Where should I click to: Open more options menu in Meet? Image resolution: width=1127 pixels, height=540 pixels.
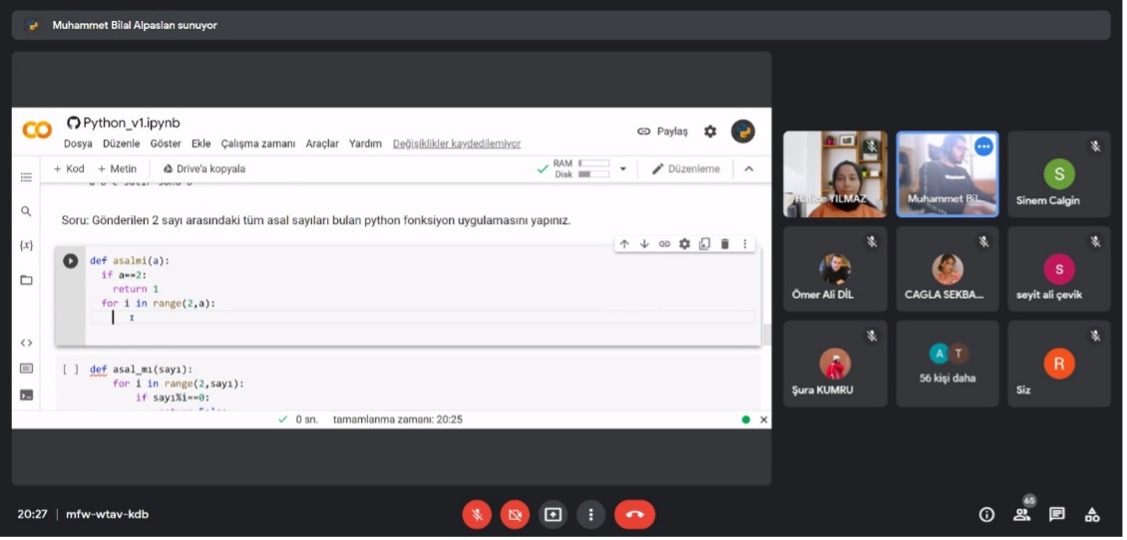tap(591, 515)
